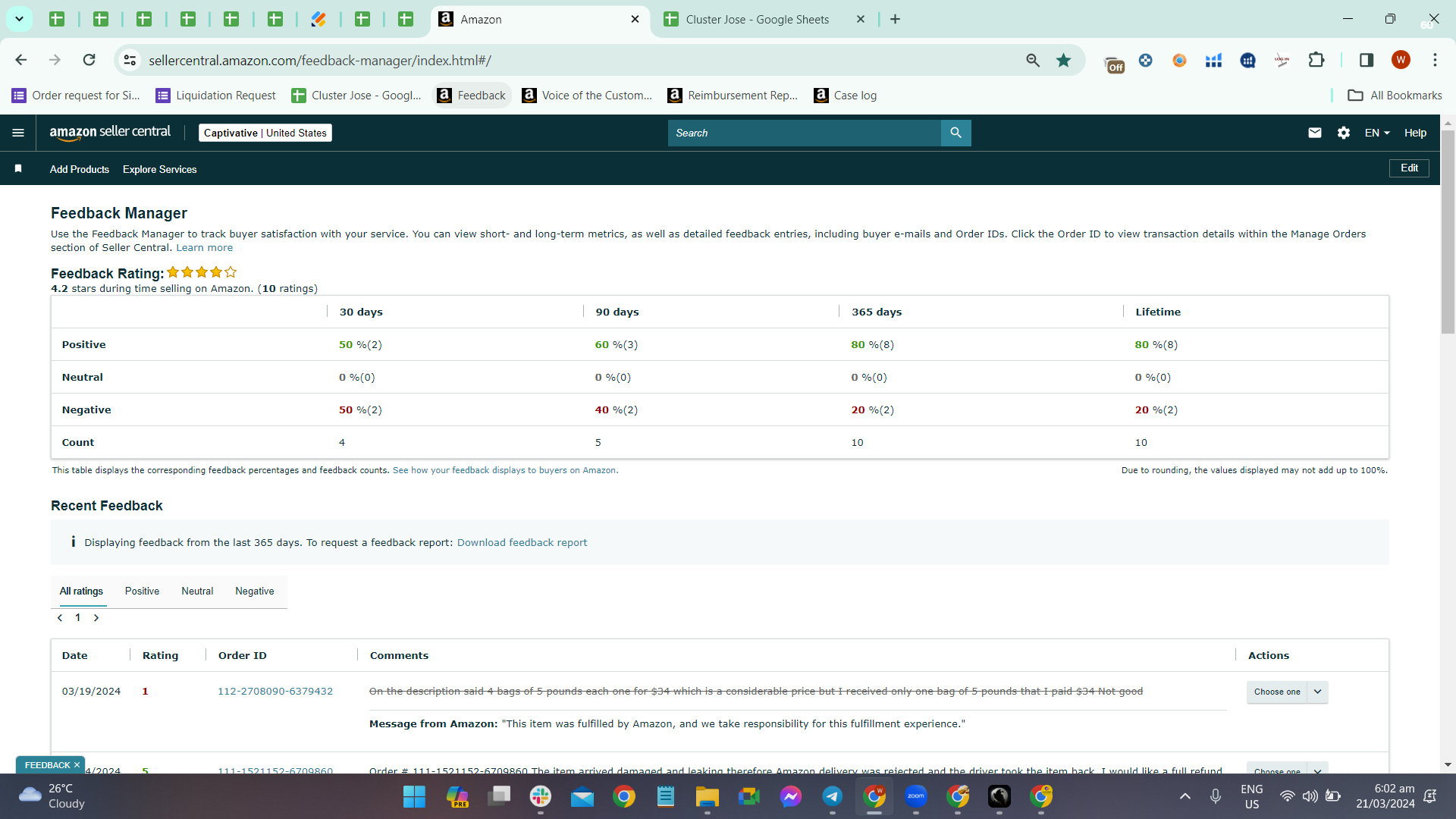This screenshot has width=1456, height=819.
Task: Open the link about how feedback displays to buyers
Action: [505, 471]
